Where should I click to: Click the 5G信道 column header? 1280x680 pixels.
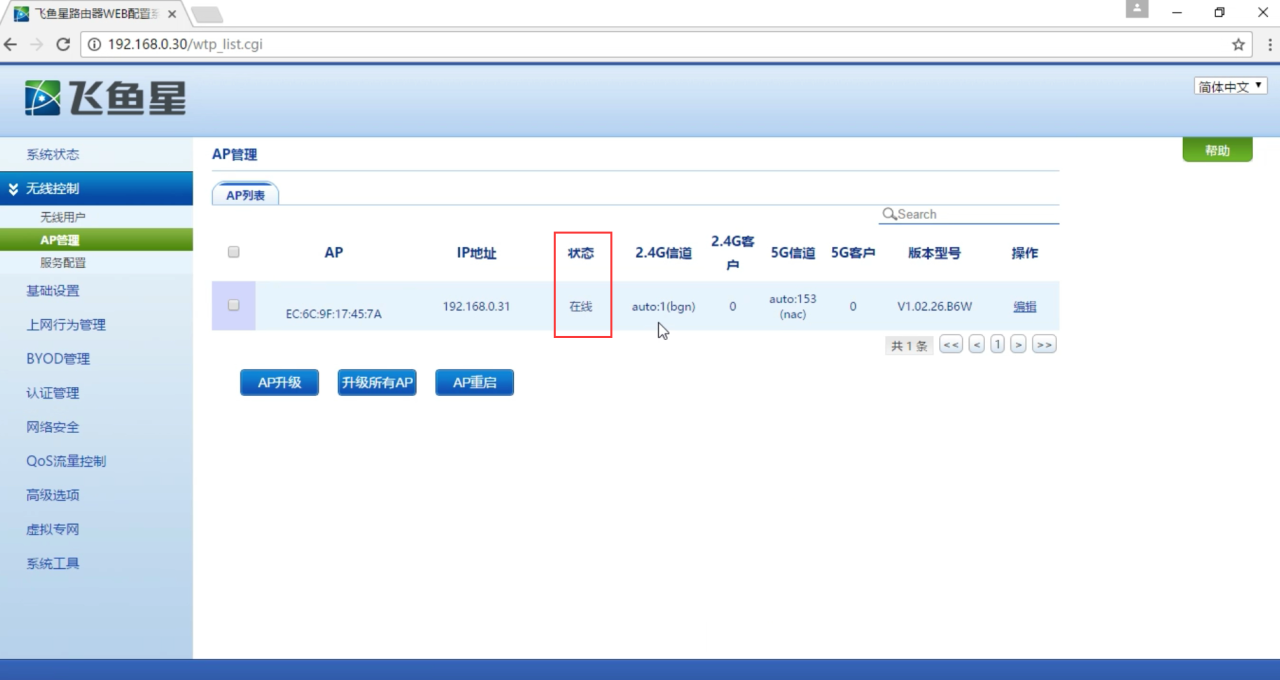click(793, 253)
